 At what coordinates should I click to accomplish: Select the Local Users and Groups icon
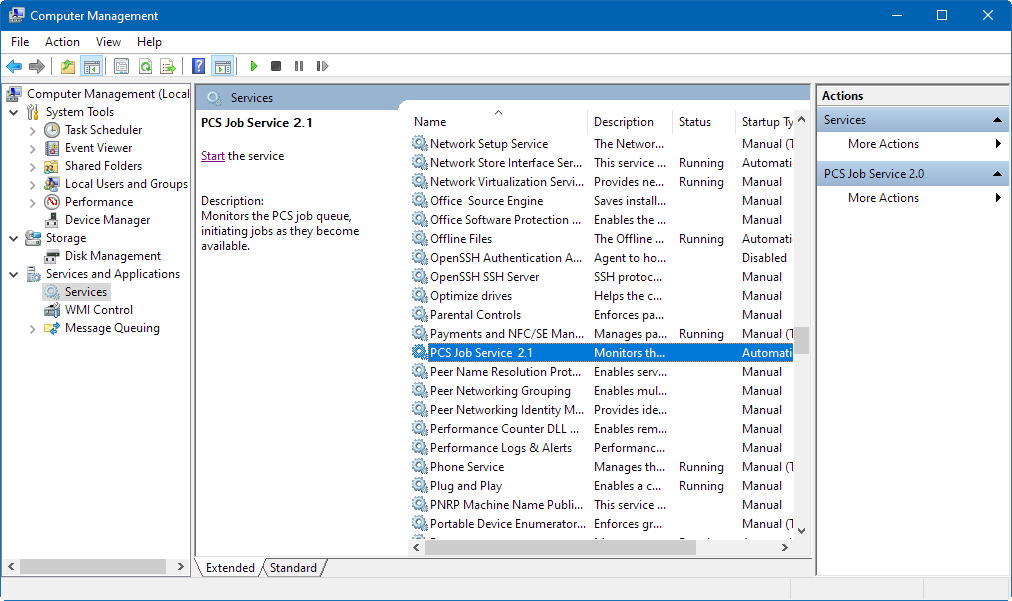(x=52, y=184)
